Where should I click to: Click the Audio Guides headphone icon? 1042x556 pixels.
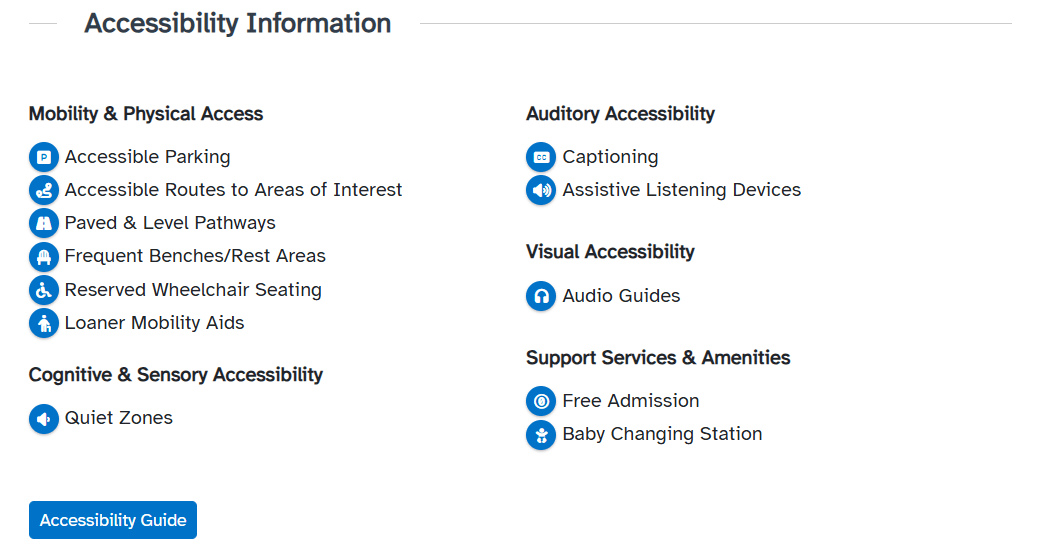(x=541, y=296)
